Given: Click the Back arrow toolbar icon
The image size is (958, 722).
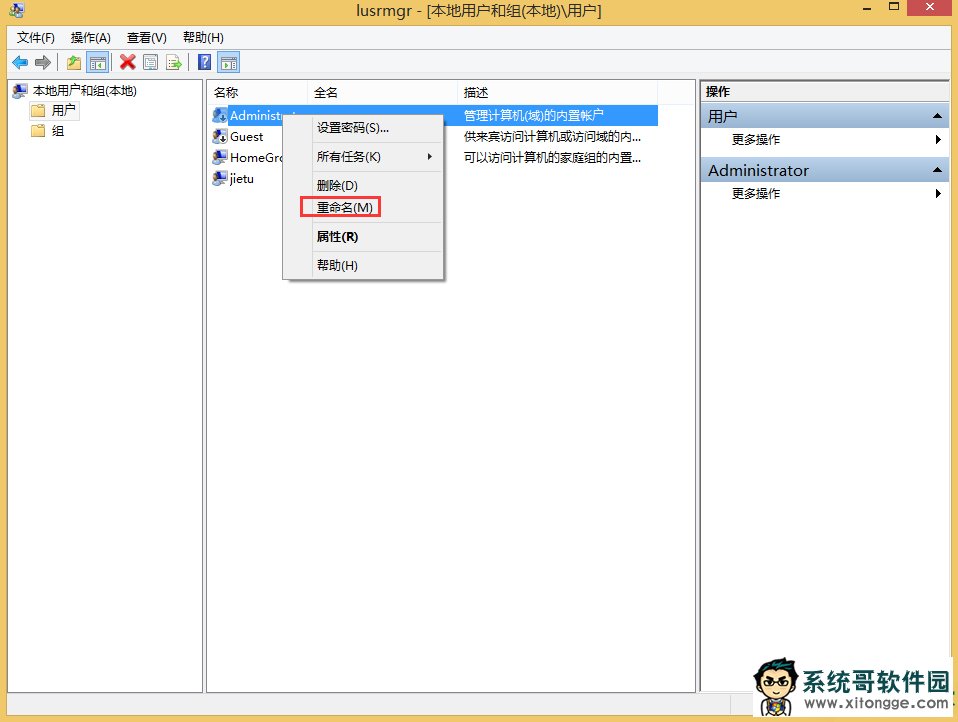Looking at the screenshot, I should point(20,62).
